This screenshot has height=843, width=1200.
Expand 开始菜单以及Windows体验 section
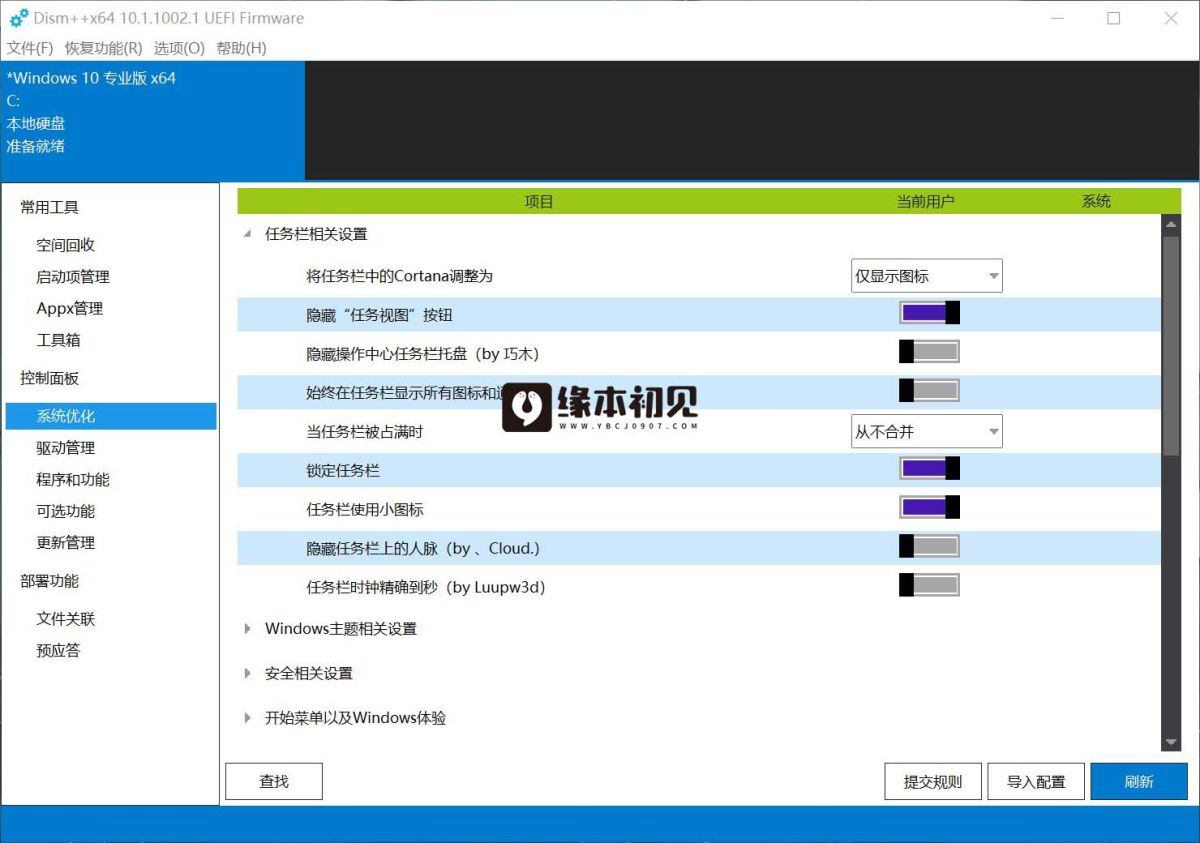coord(247,718)
